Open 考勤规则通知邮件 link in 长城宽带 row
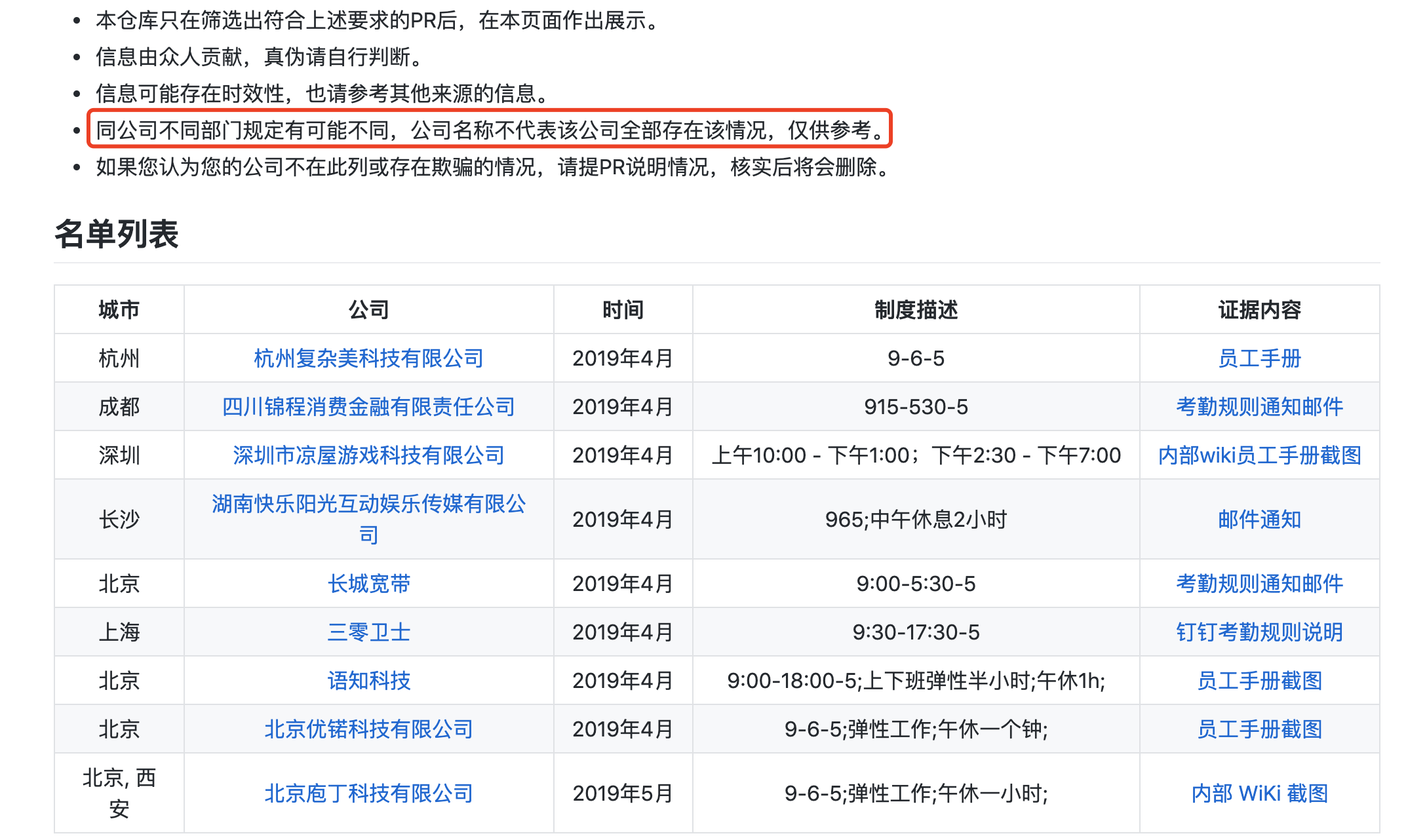Viewport: 1408px width, 840px height. pyautogui.click(x=1259, y=584)
